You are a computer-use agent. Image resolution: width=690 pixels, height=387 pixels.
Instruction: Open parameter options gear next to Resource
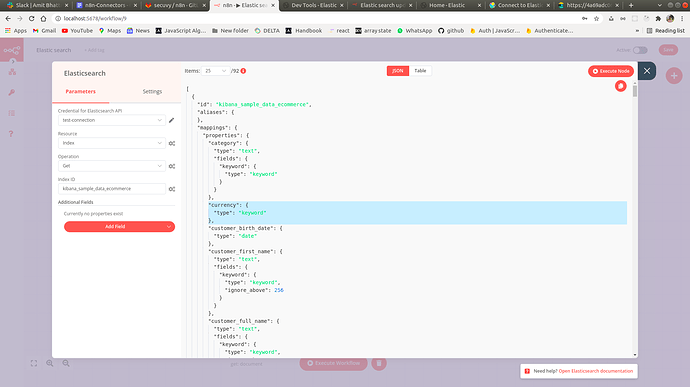pos(172,143)
